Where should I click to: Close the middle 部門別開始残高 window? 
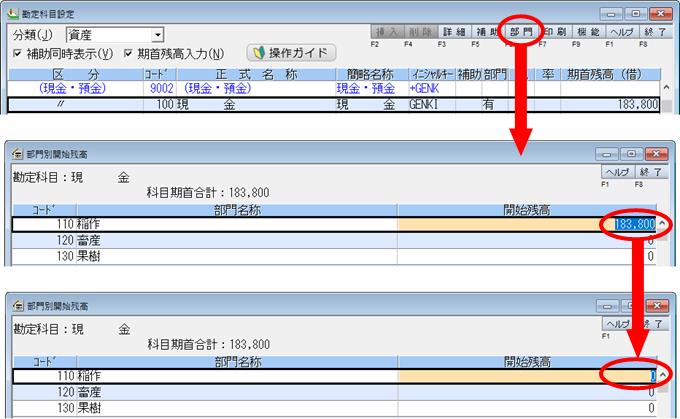point(656,154)
